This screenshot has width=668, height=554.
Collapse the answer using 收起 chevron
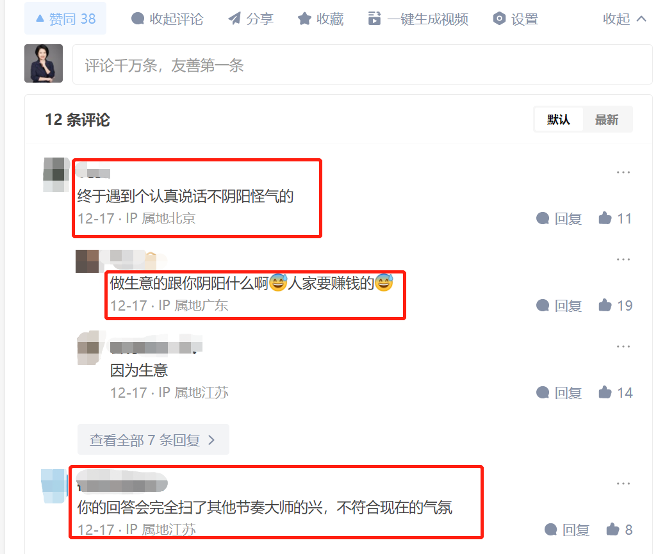(x=625, y=19)
